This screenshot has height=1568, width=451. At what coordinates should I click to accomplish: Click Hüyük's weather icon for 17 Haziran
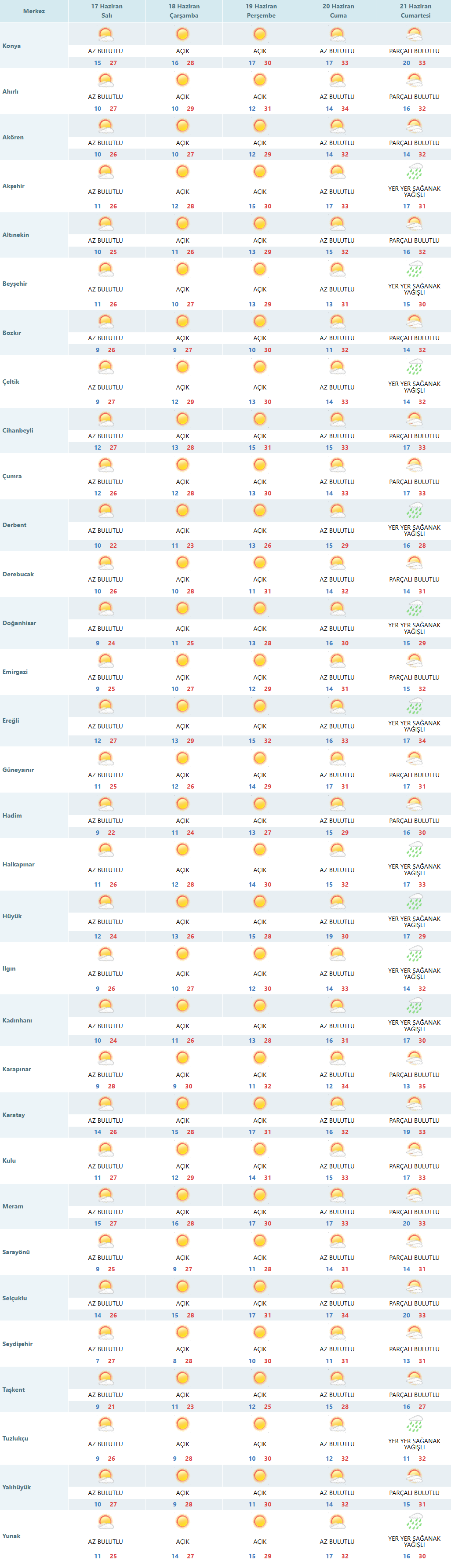click(106, 902)
